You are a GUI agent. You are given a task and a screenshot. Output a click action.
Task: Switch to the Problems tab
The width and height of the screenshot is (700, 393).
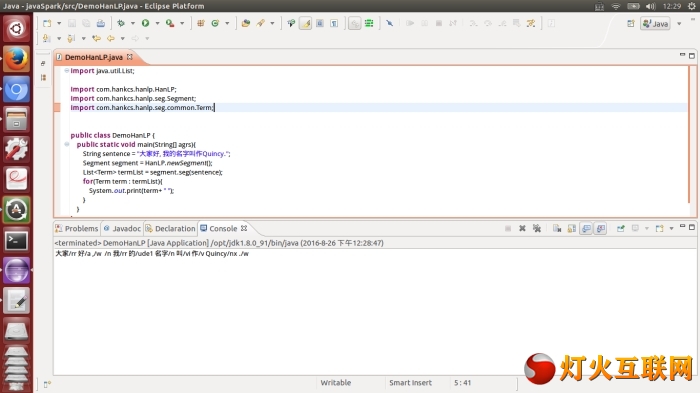pos(76,228)
